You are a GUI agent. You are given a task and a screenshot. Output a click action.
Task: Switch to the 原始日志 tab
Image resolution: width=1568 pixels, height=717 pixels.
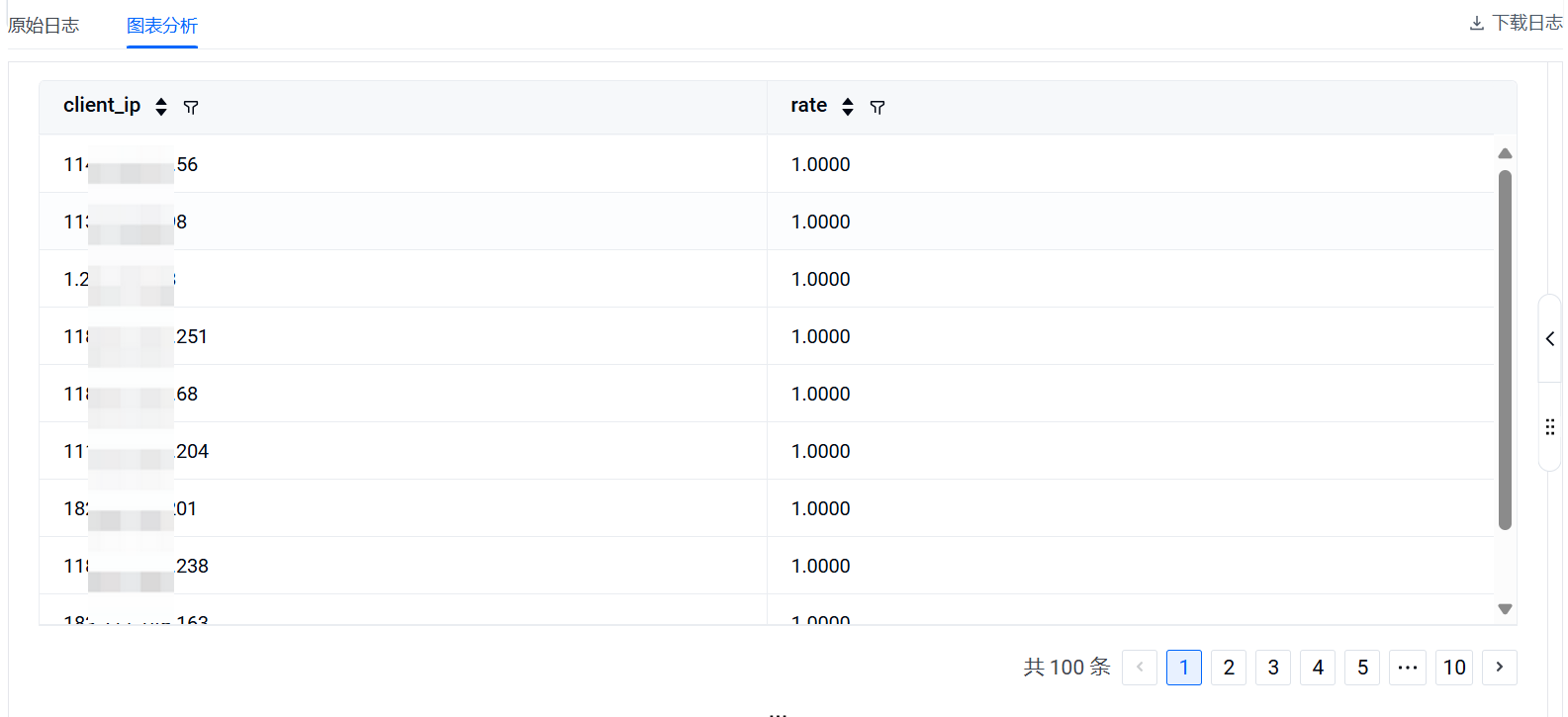pos(44,26)
